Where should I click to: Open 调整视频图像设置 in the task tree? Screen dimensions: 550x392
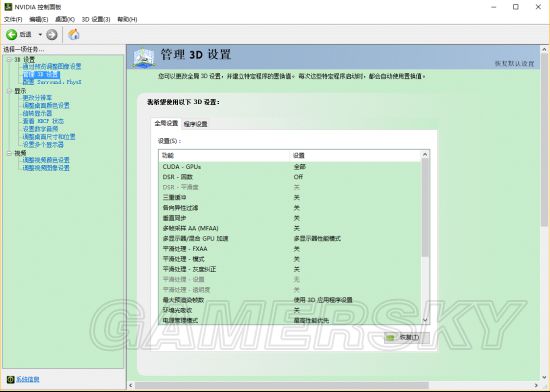click(x=46, y=168)
